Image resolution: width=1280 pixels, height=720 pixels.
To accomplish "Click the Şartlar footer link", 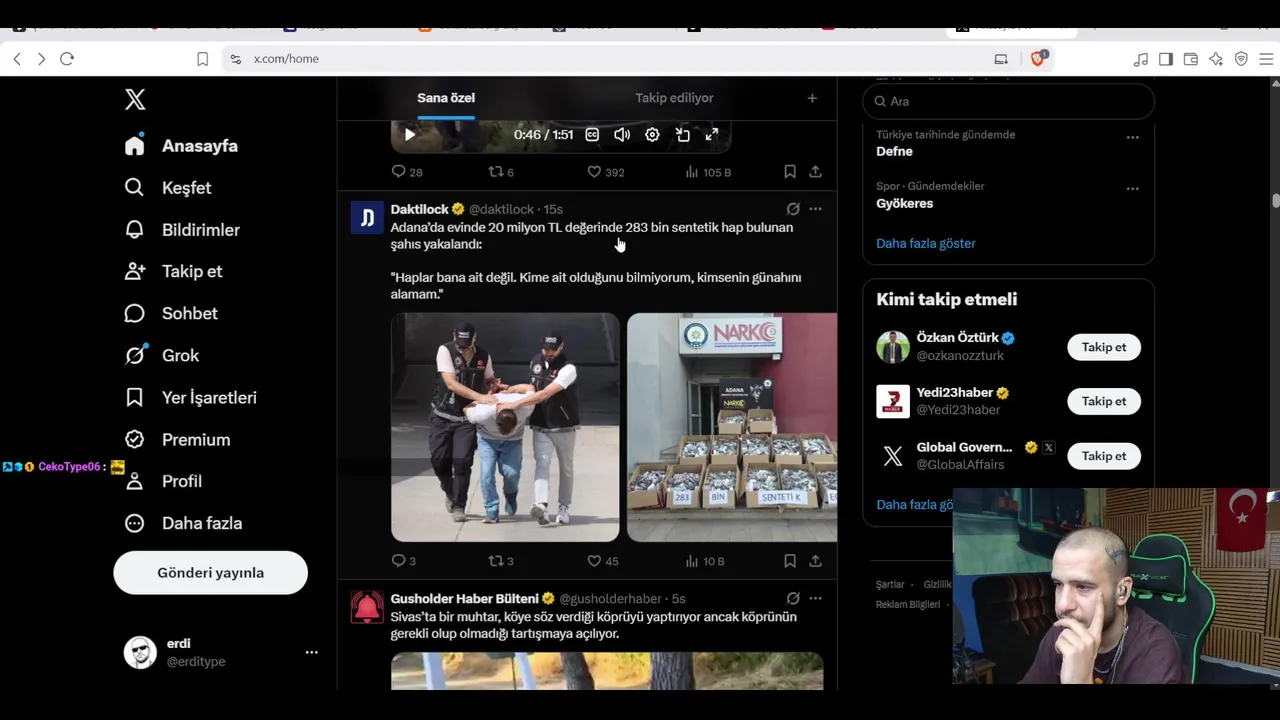I will [x=890, y=585].
